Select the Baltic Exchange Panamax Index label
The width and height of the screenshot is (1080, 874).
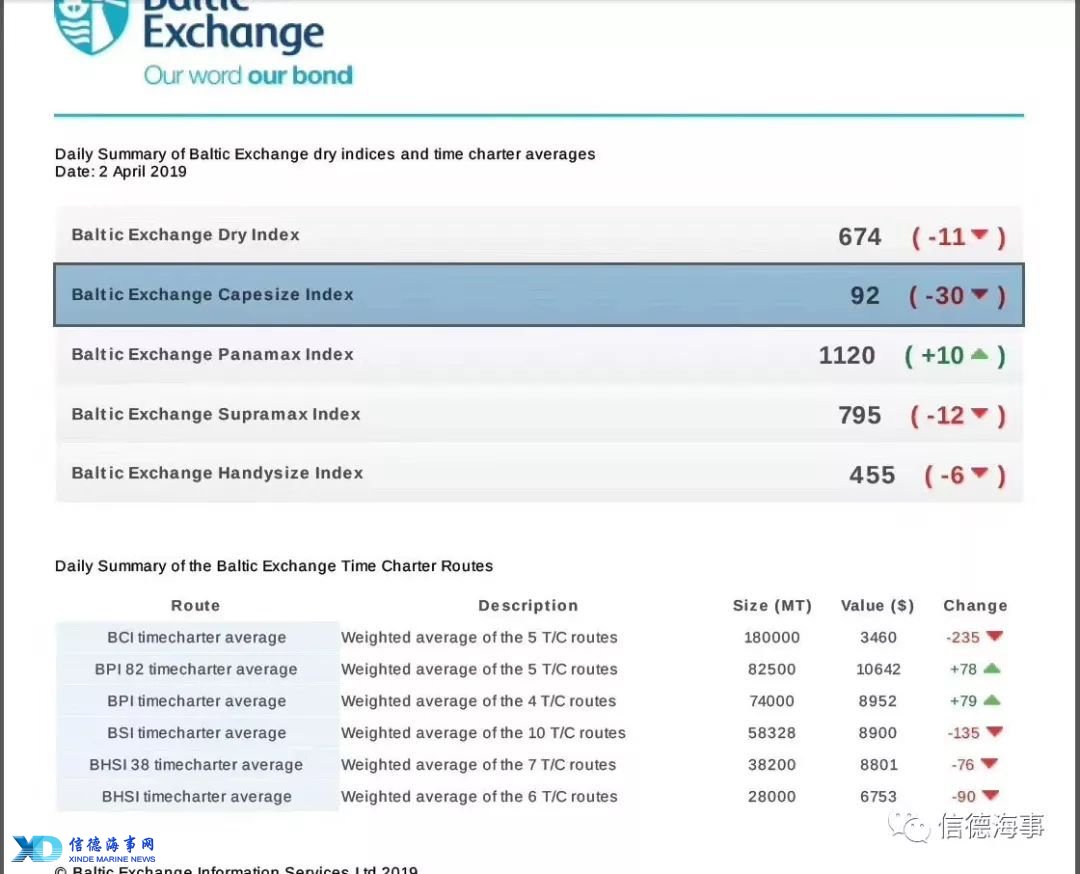tap(212, 354)
